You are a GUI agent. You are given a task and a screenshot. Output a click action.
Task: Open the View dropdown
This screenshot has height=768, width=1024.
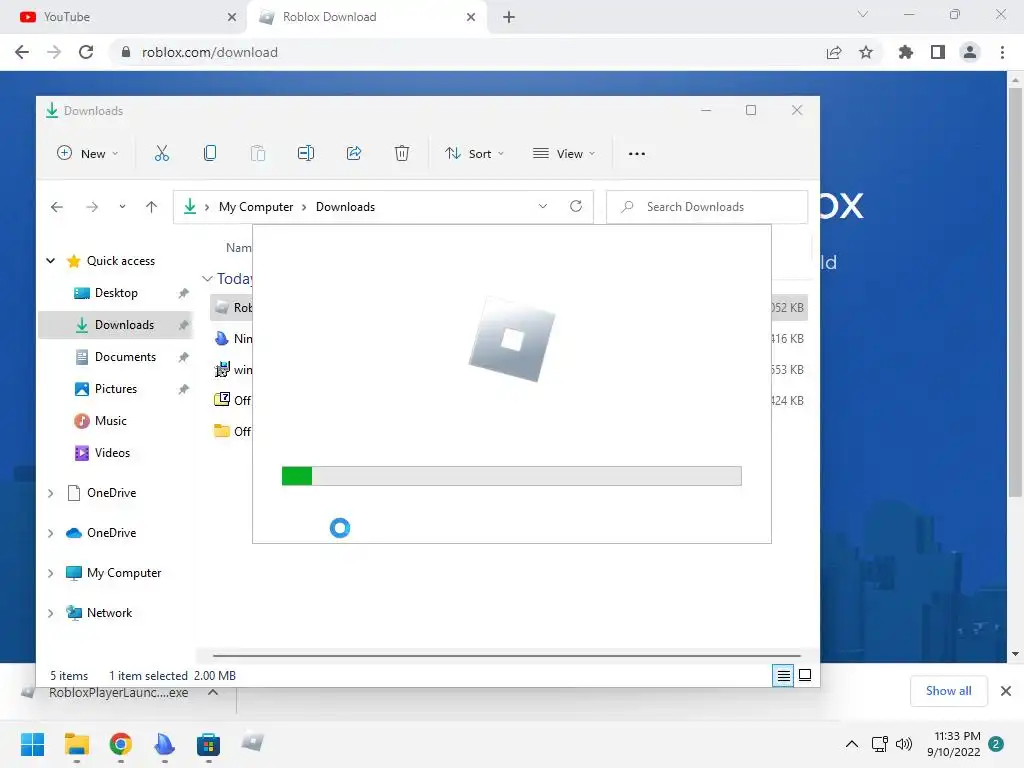click(564, 153)
